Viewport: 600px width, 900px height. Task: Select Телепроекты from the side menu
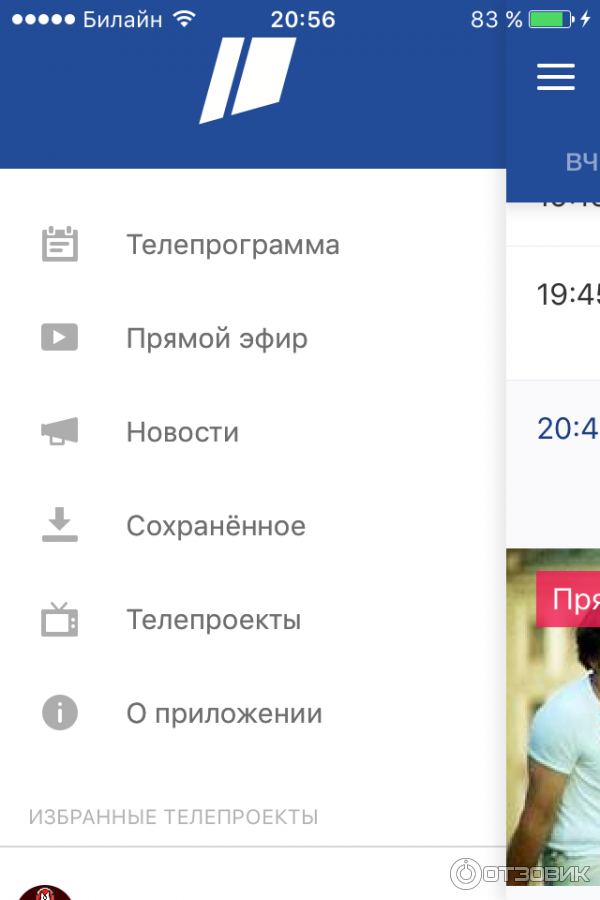(213, 620)
